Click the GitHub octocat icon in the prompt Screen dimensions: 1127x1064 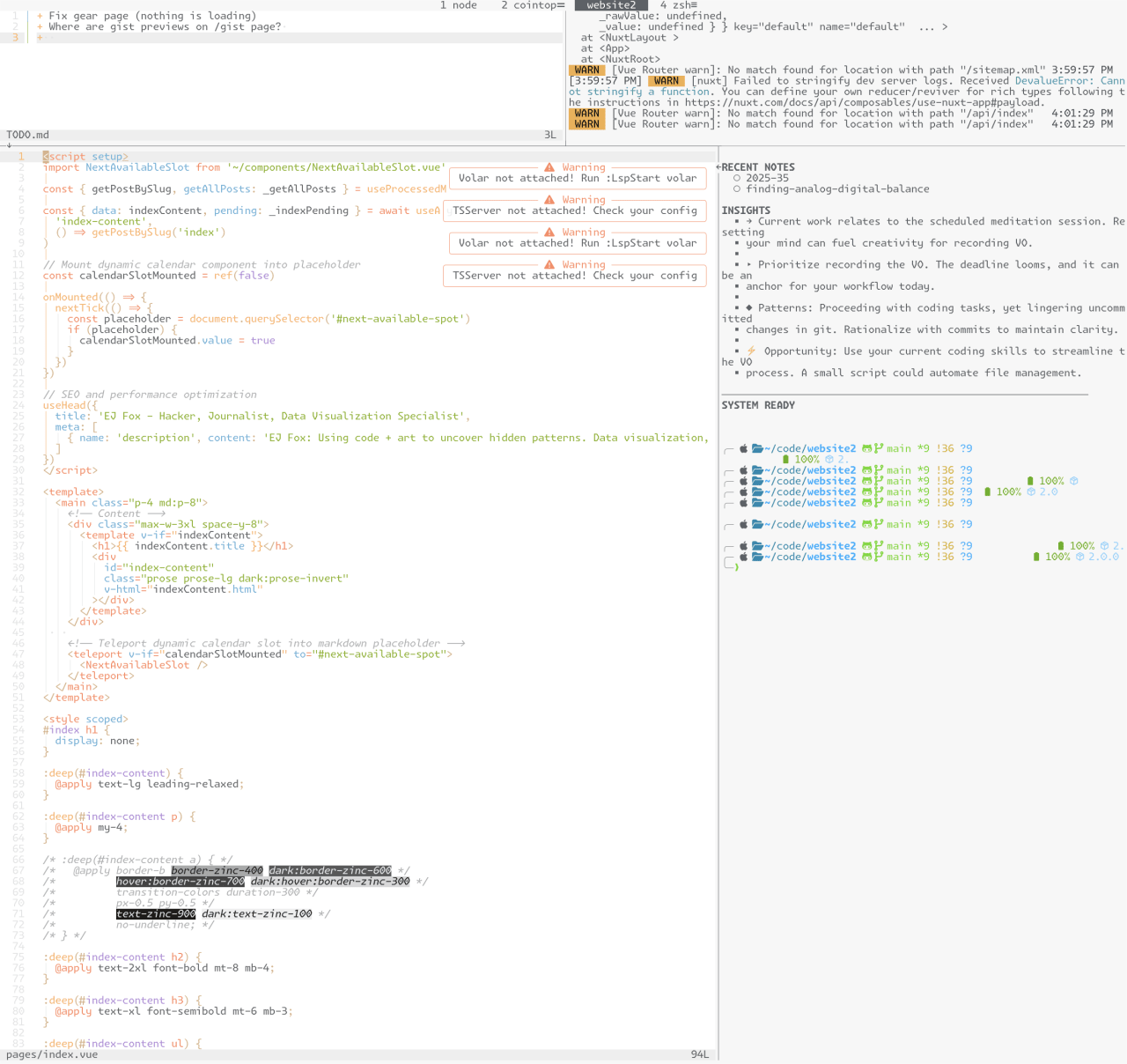click(x=866, y=448)
